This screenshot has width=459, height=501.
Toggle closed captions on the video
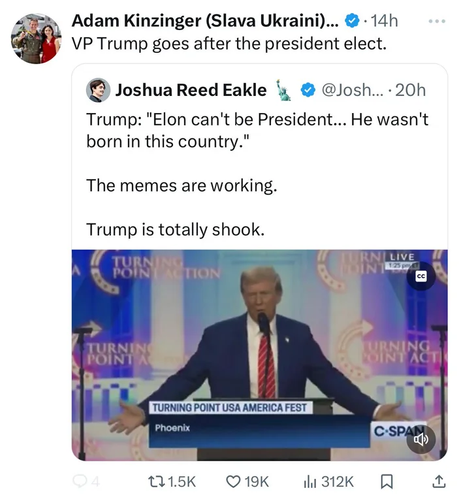(421, 276)
